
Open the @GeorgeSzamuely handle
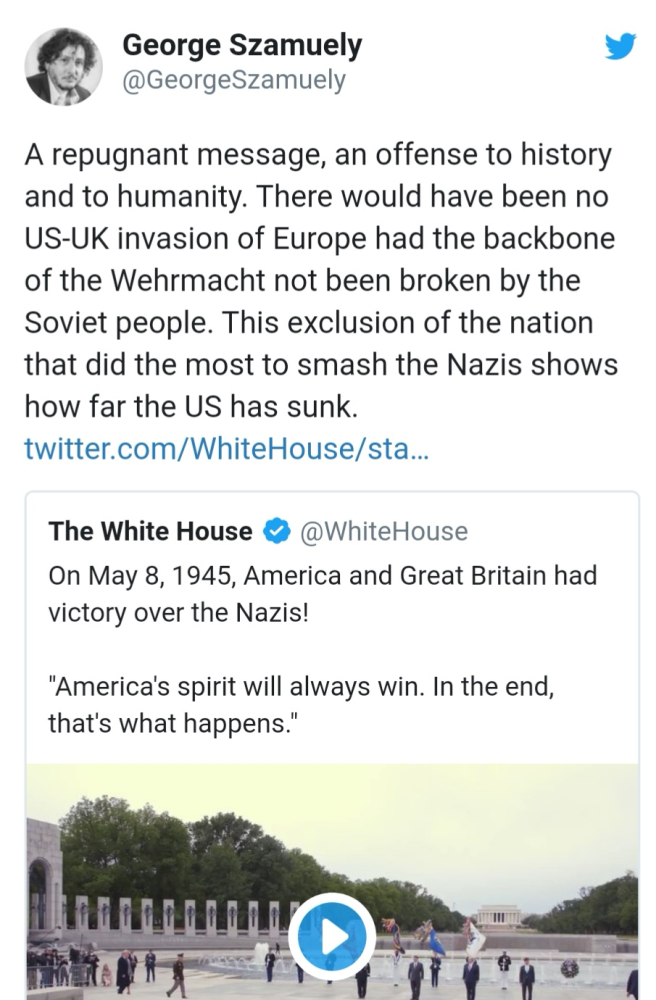tap(232, 81)
